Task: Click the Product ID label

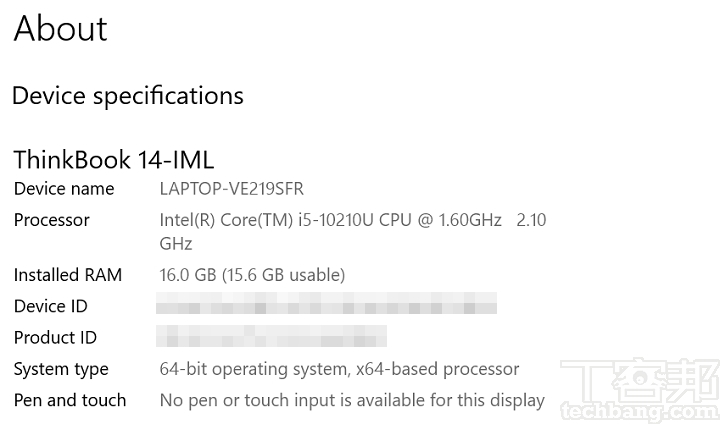Action: 55,338
